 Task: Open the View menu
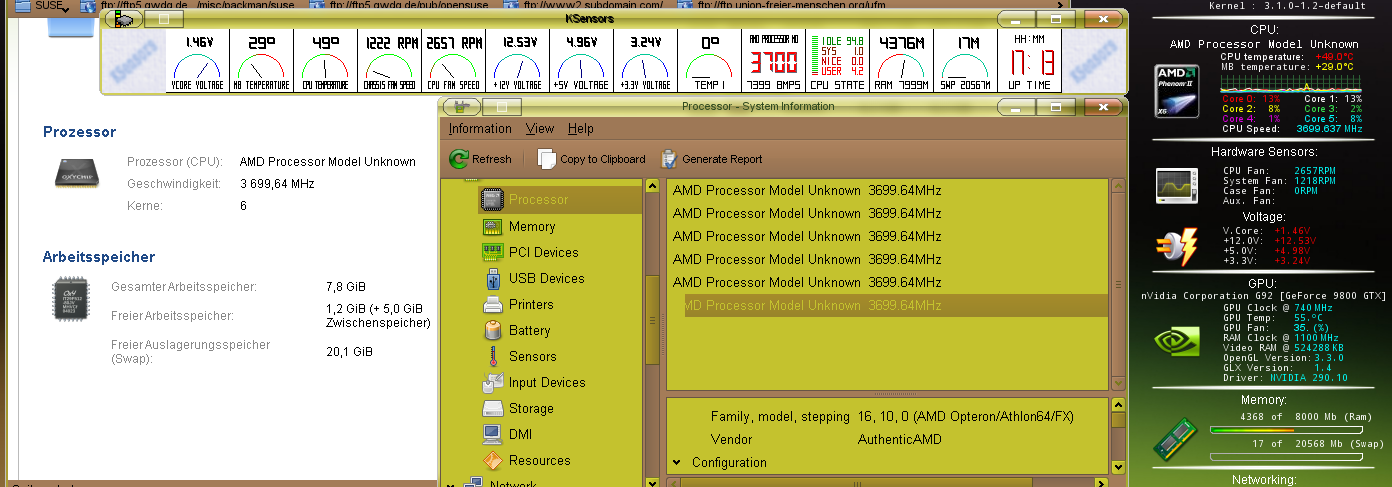coord(540,128)
